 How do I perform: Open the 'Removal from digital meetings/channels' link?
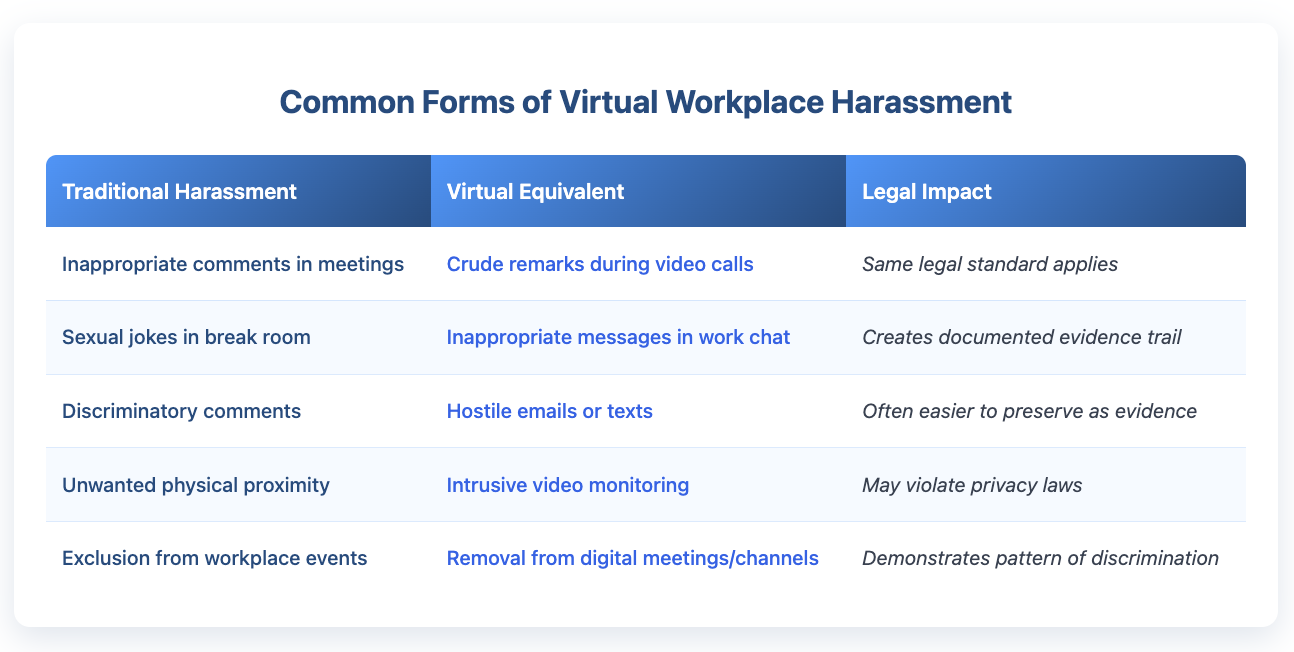pos(632,558)
